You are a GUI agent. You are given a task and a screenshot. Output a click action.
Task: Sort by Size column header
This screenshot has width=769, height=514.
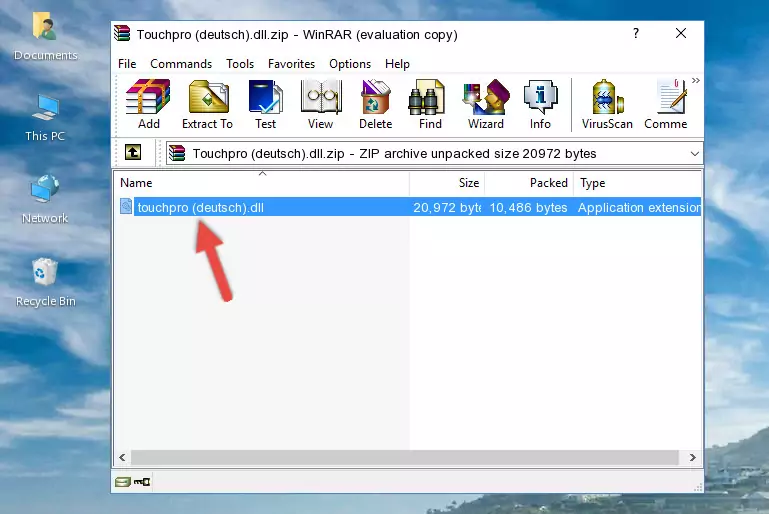pos(447,183)
